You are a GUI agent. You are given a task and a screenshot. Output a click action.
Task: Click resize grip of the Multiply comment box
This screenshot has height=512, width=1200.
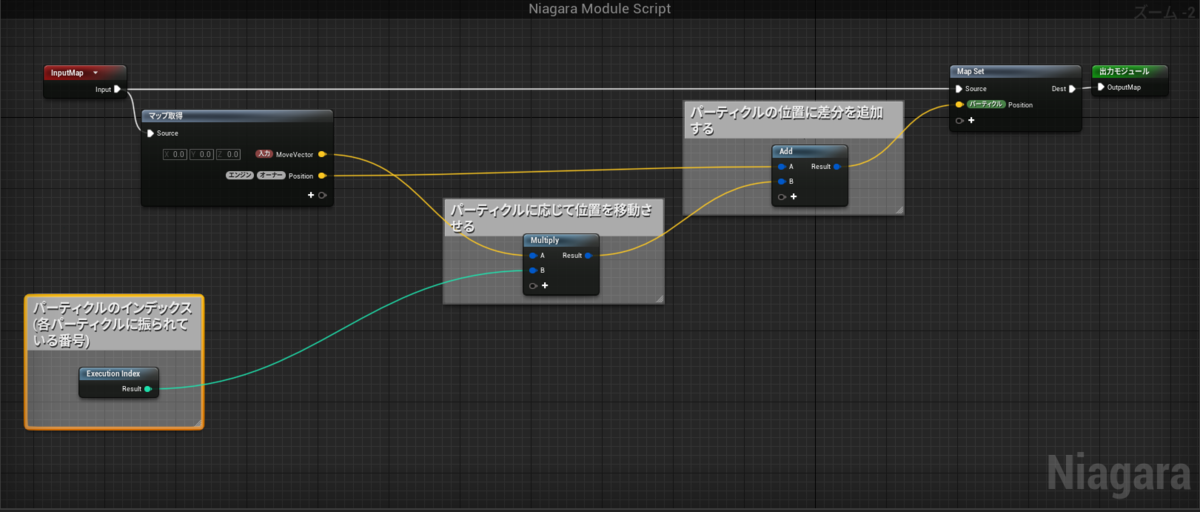pos(659,299)
